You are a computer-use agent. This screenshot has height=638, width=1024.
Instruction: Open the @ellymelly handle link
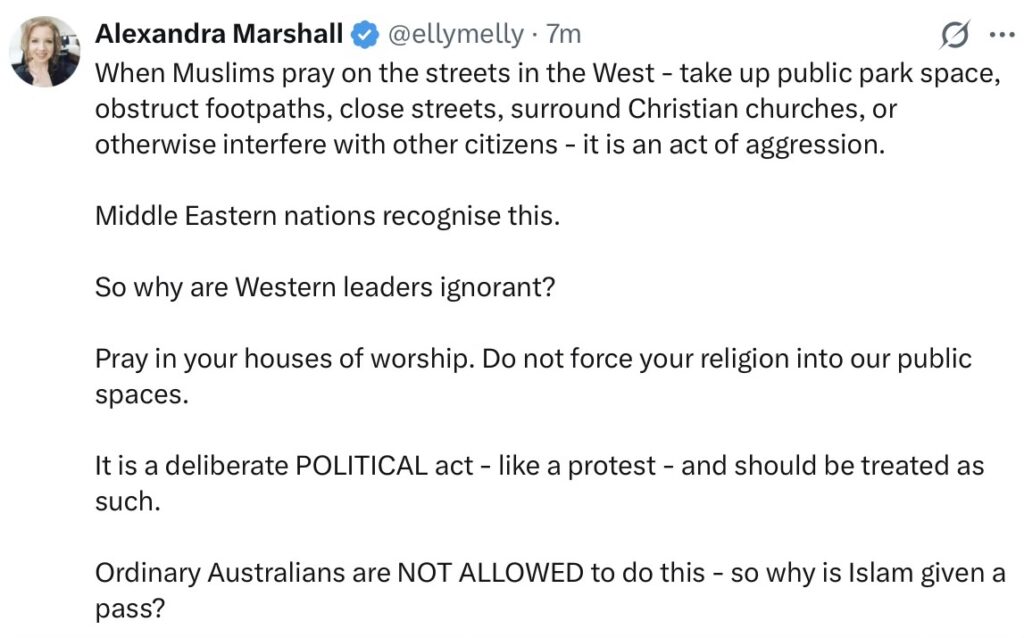pyautogui.click(x=454, y=34)
